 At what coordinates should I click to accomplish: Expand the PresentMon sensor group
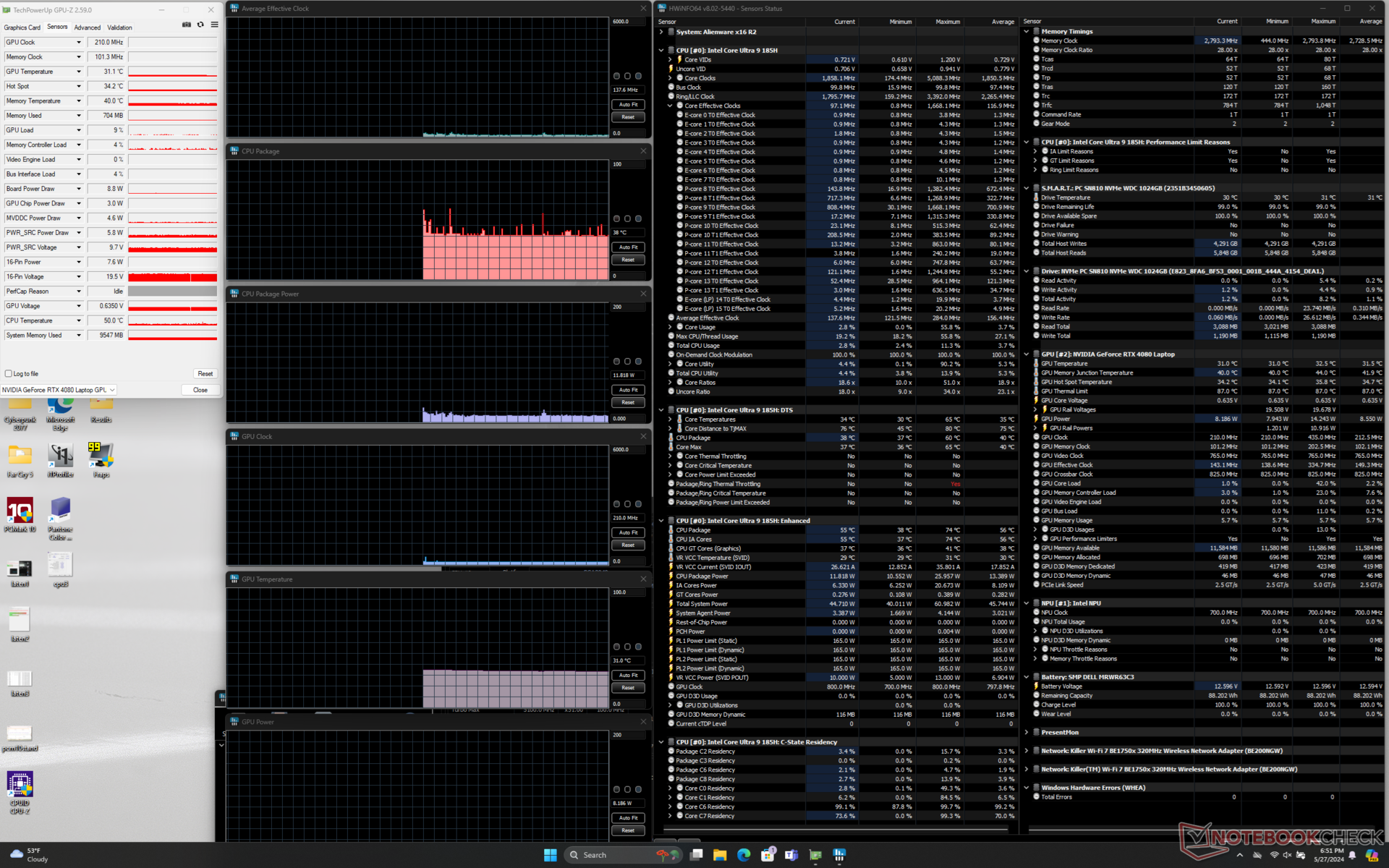1026,733
